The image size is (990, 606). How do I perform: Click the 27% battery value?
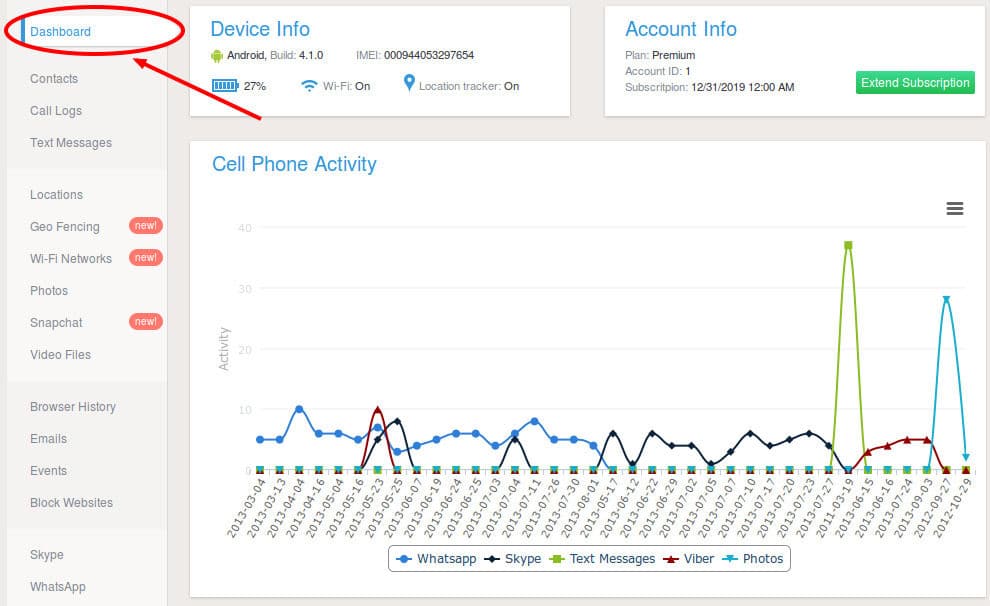pyautogui.click(x=254, y=86)
